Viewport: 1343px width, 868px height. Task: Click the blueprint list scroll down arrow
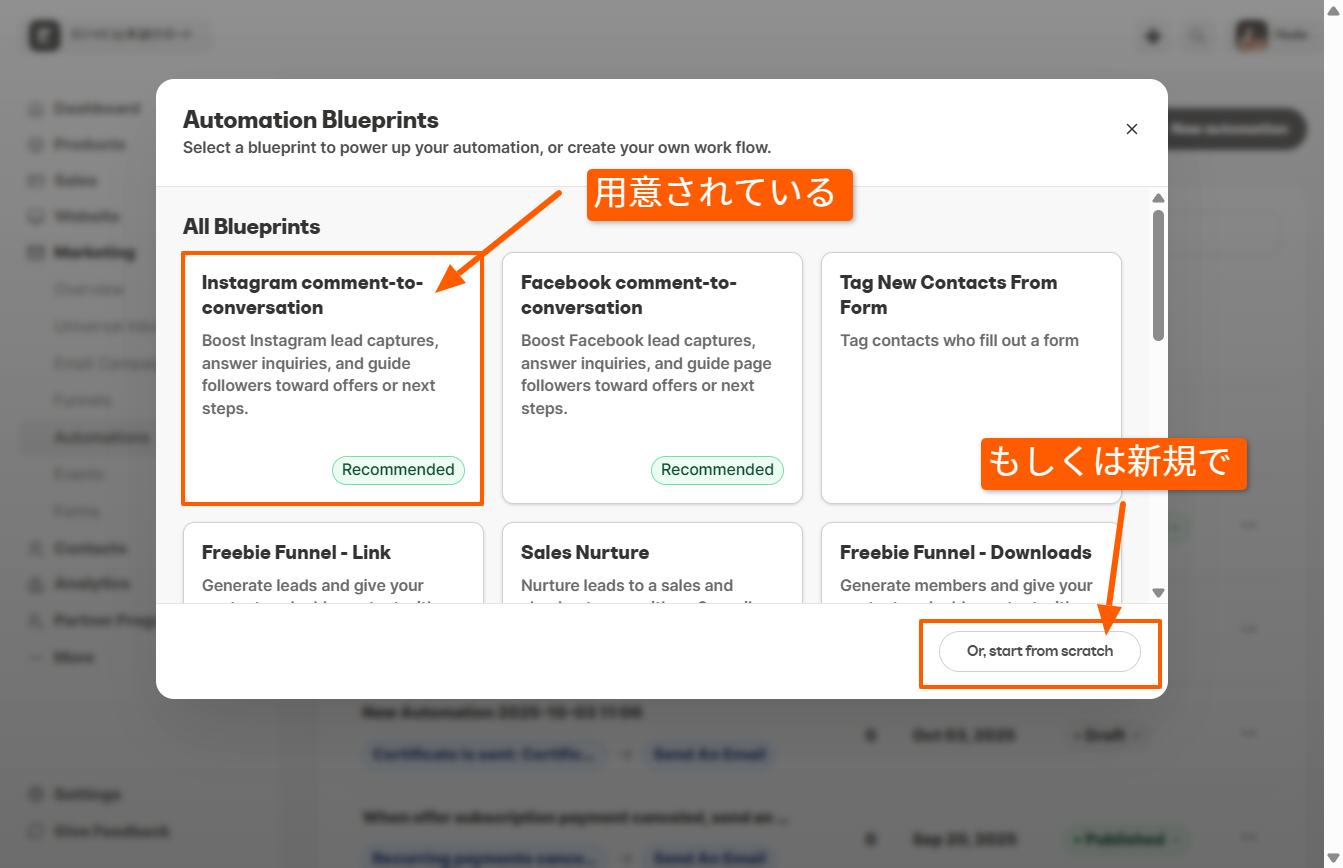1158,592
